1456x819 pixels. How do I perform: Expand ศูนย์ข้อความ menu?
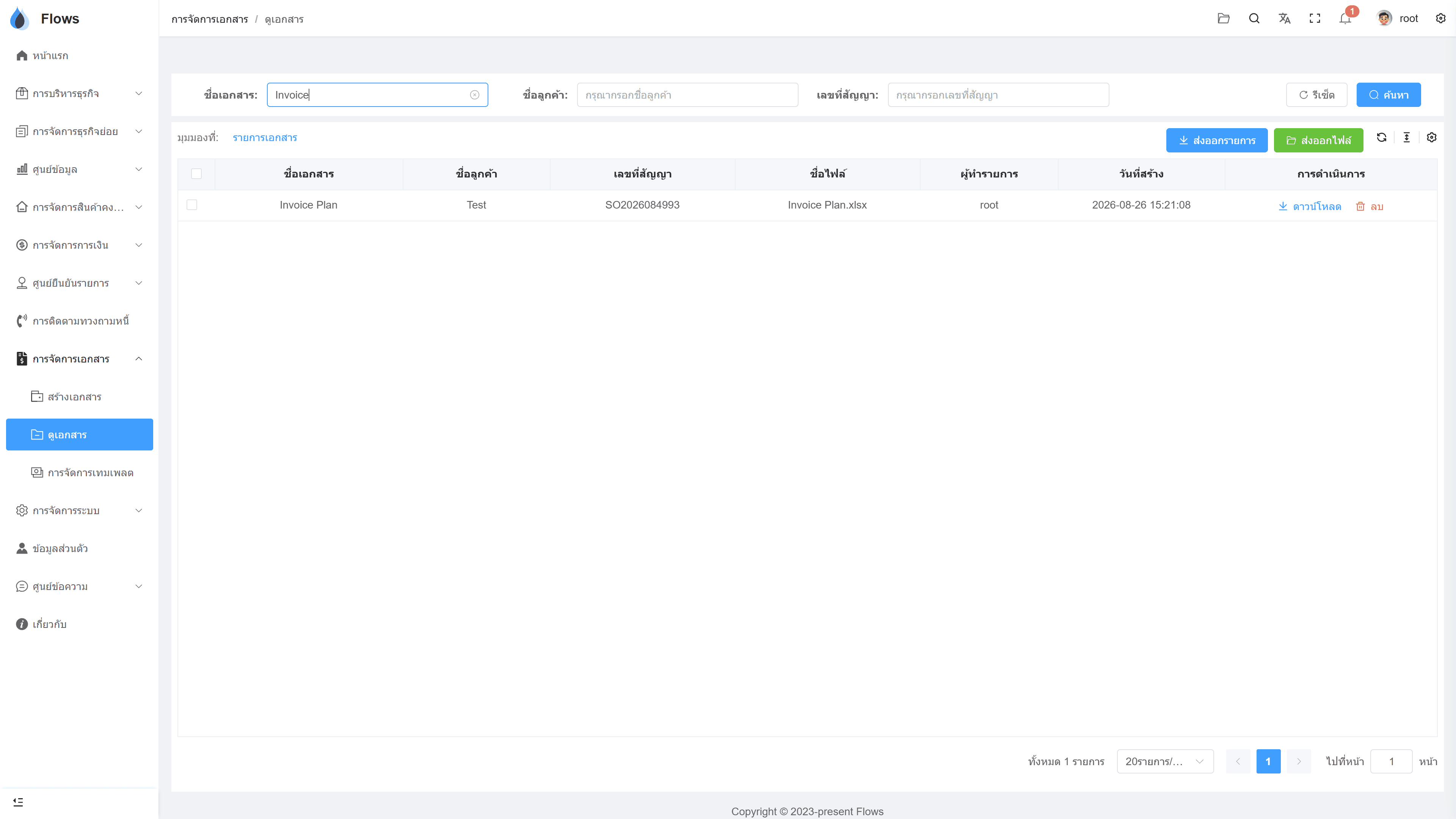(79, 586)
